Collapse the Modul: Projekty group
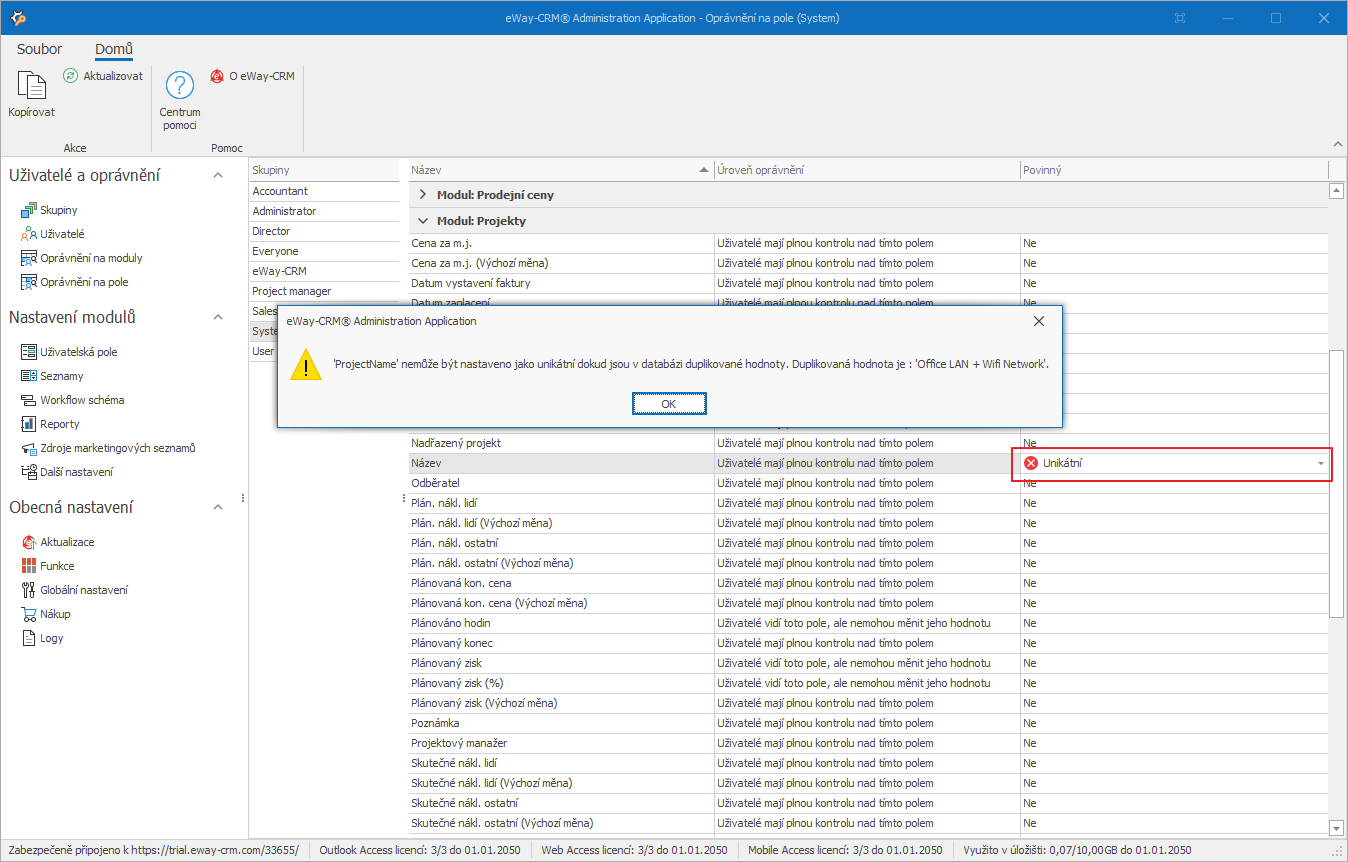This screenshot has width=1348, height=862. pos(423,221)
